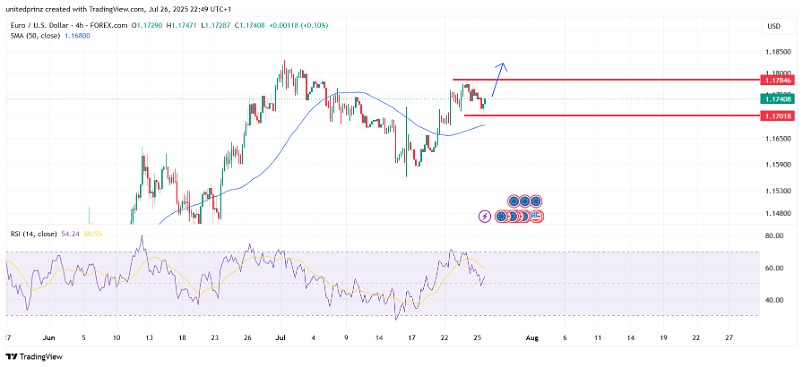Click the 25 date label on time axis

(477, 338)
